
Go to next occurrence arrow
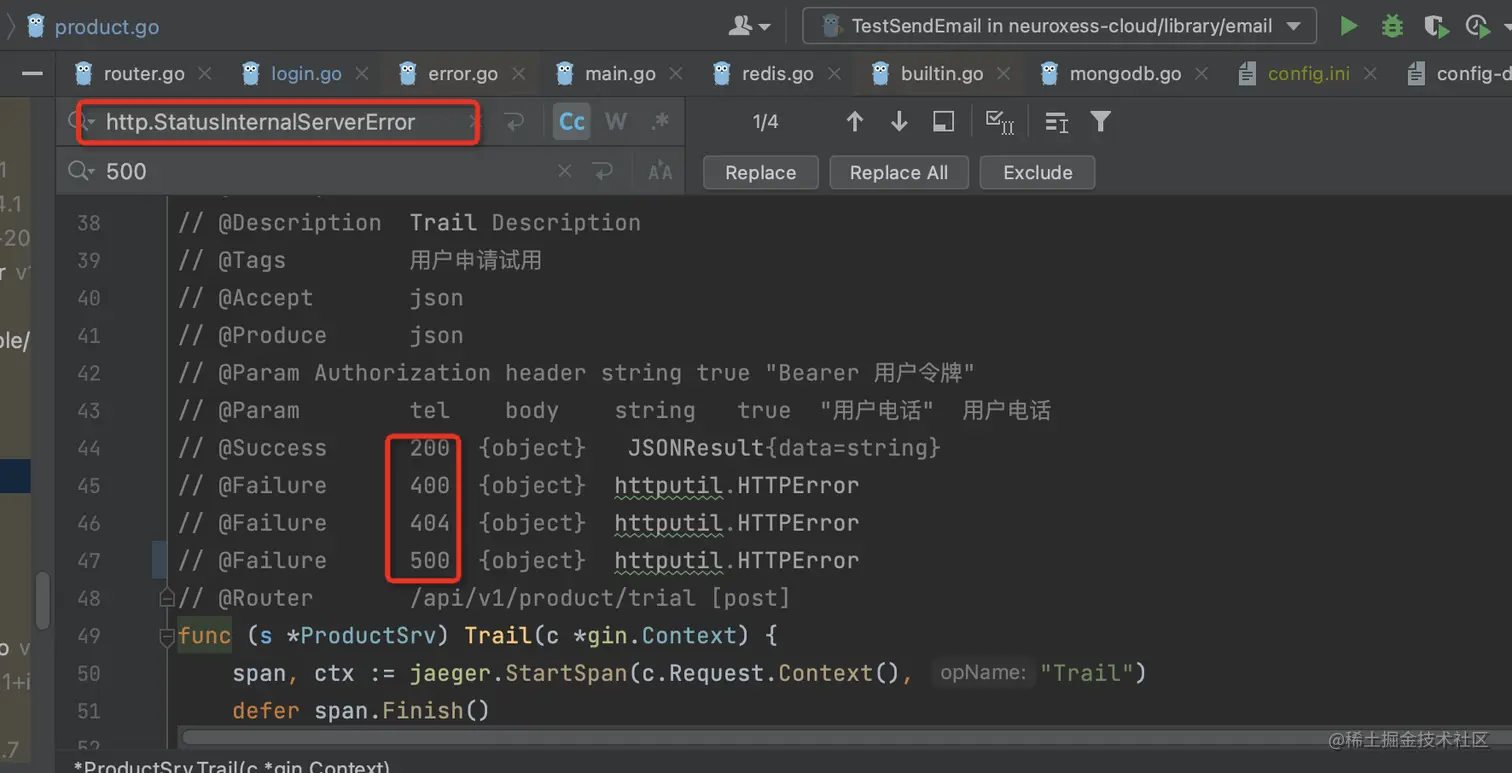click(x=899, y=122)
